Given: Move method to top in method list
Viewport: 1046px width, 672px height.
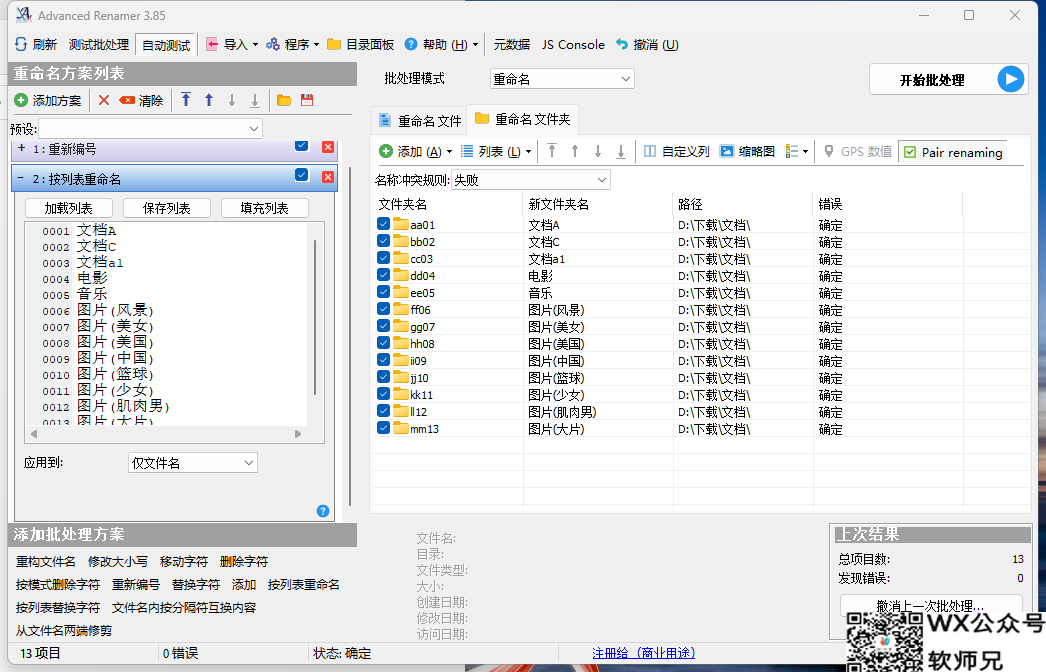Looking at the screenshot, I should (186, 100).
